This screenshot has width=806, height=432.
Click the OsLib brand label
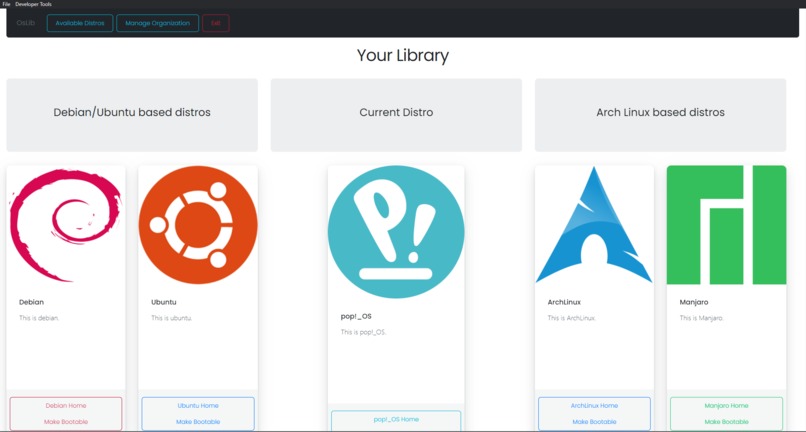[26, 23]
